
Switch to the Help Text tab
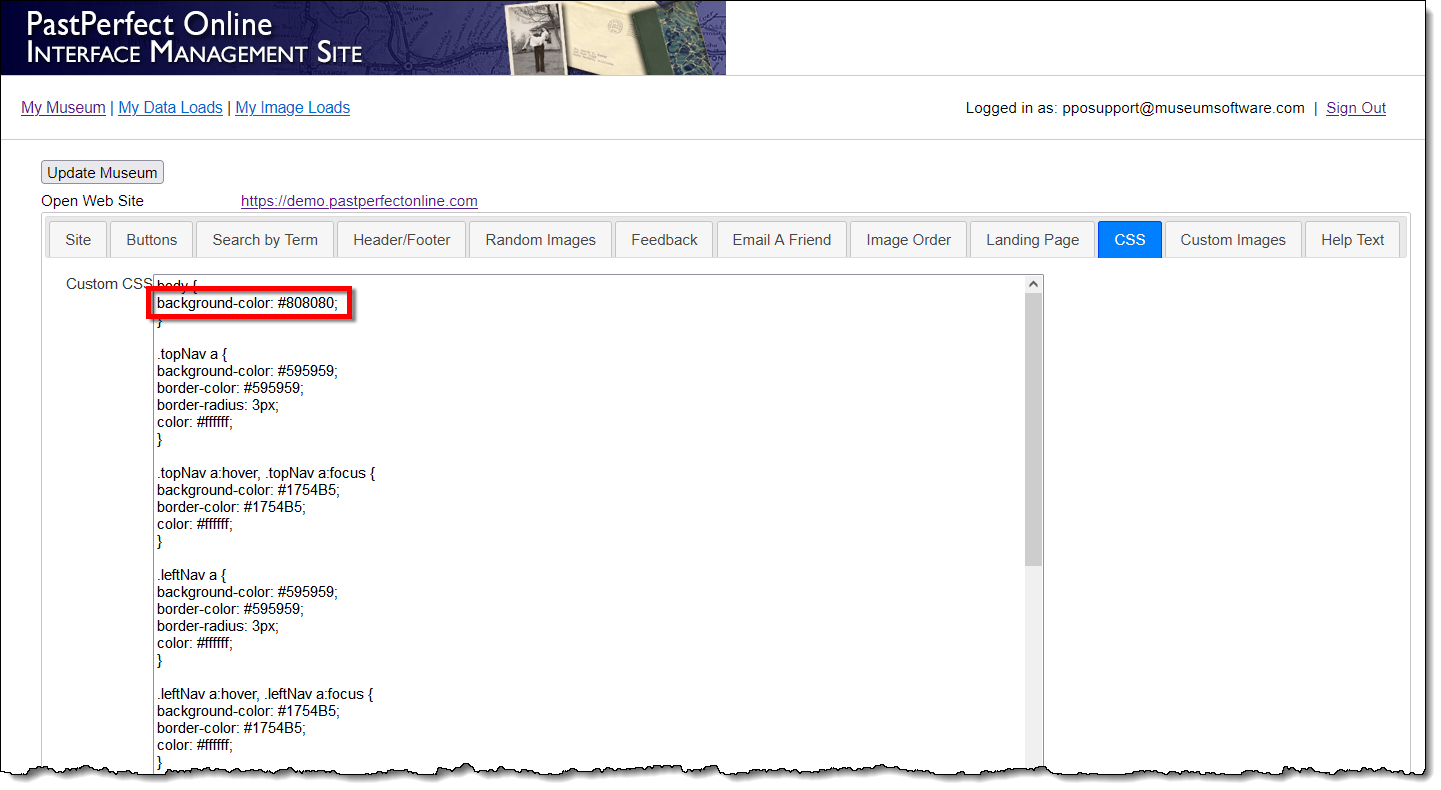[x=1352, y=240]
